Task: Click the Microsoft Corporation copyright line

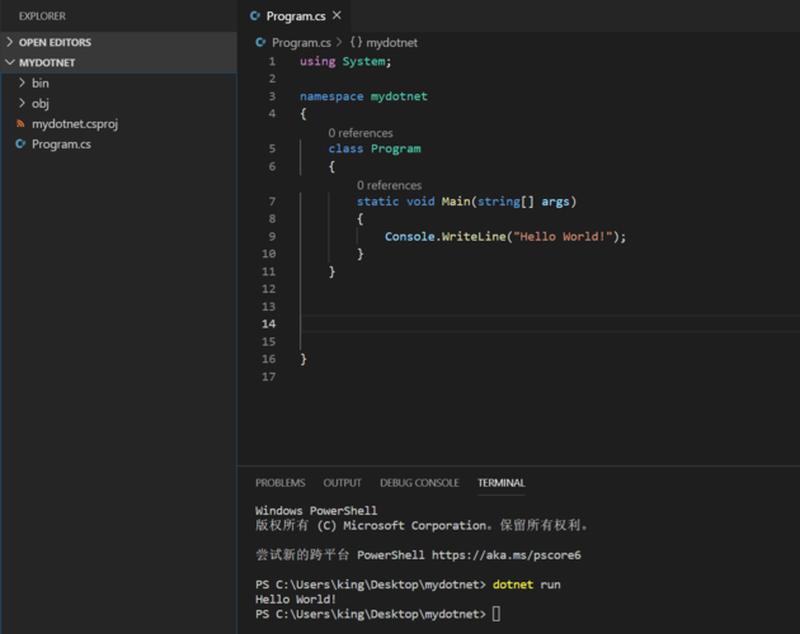Action: pyautogui.click(x=421, y=525)
